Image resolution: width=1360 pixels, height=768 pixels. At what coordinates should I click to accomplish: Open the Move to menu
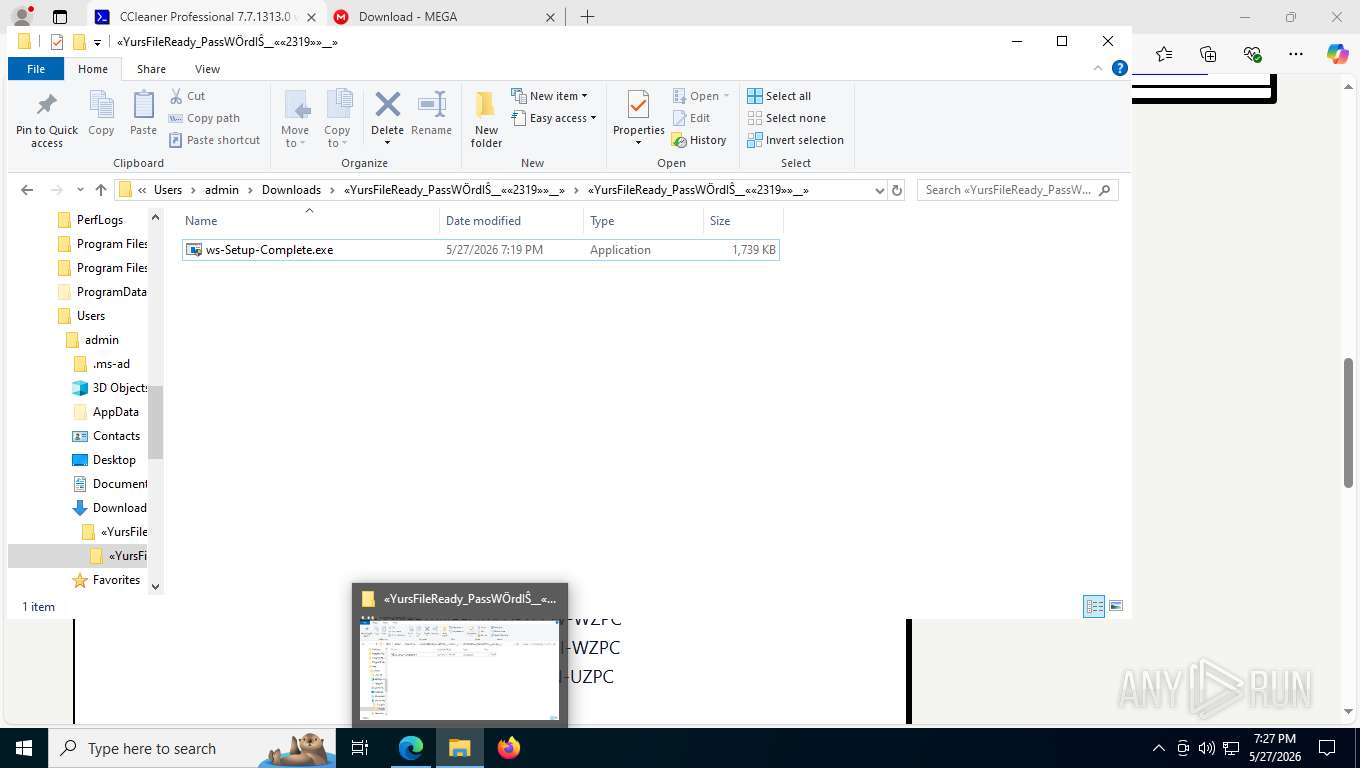[295, 119]
